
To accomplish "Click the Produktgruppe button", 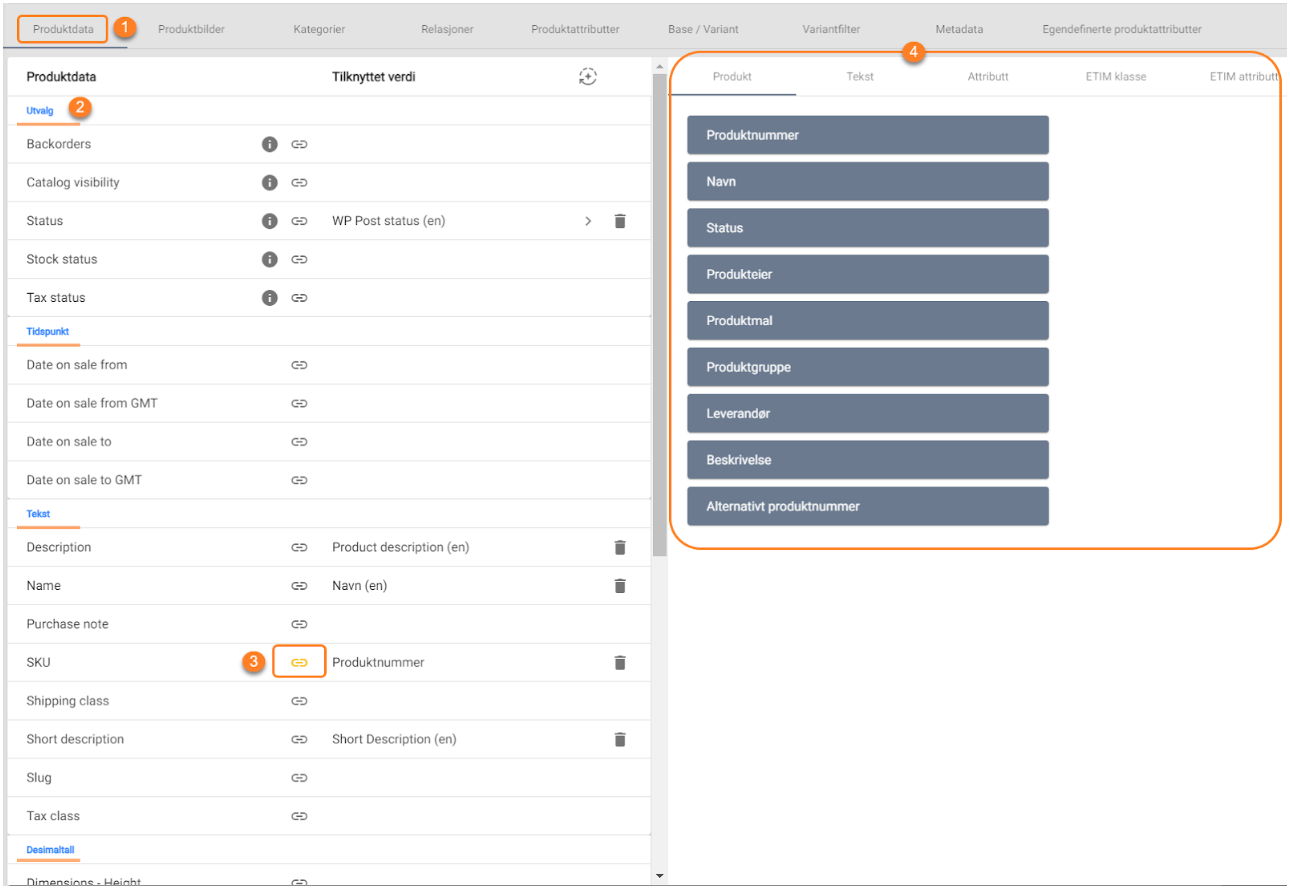I will pyautogui.click(x=868, y=367).
